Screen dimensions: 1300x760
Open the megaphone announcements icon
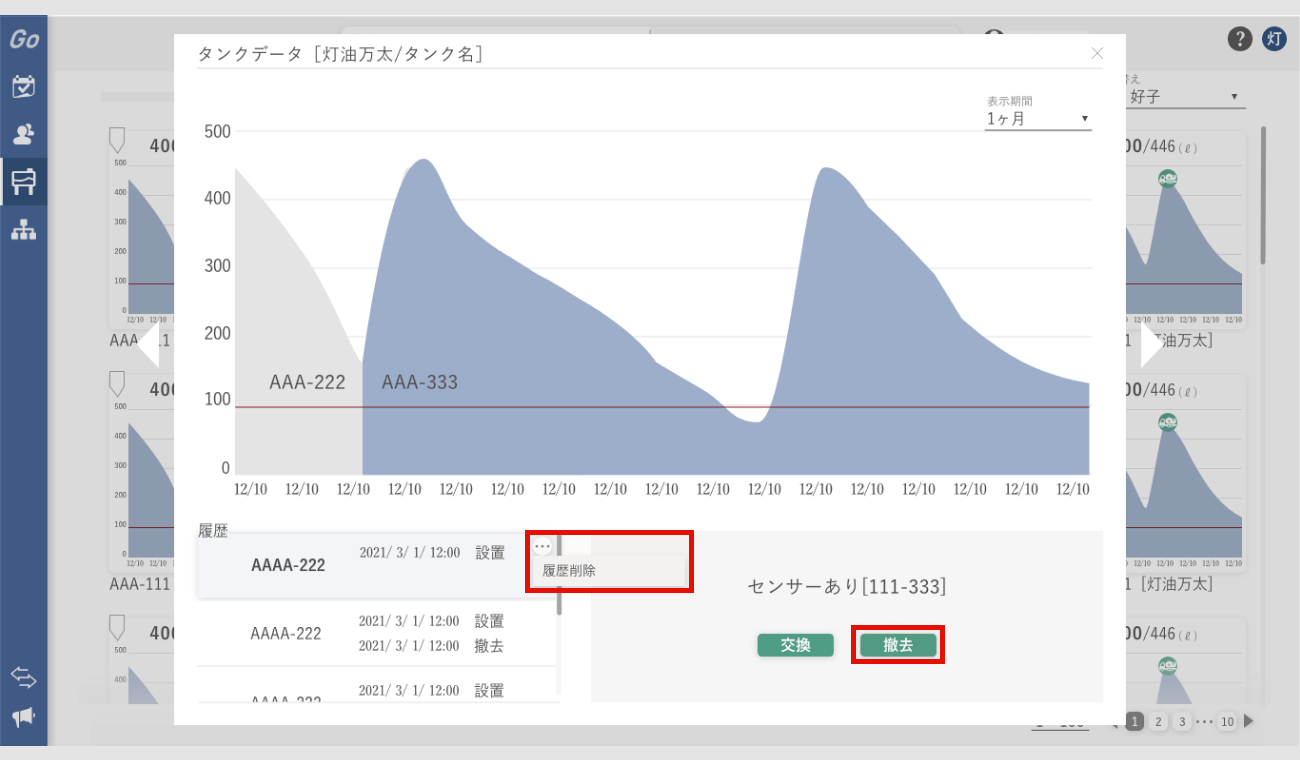pos(24,717)
